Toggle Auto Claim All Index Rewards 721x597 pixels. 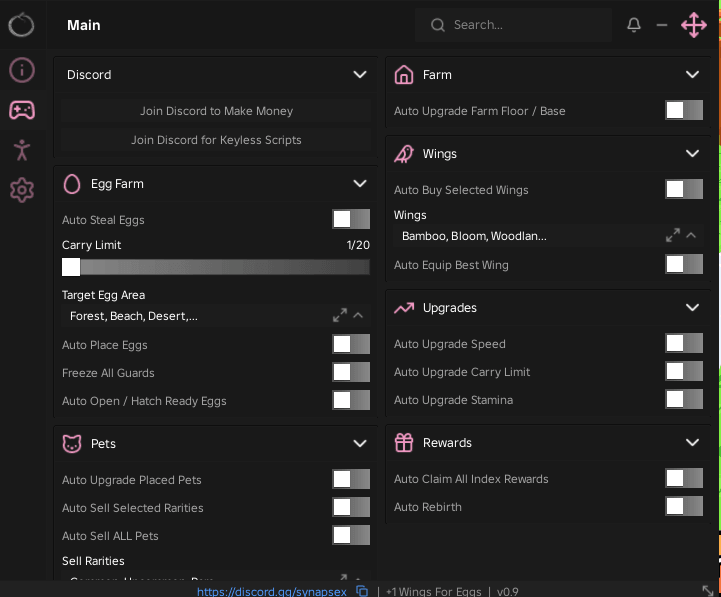click(x=684, y=479)
